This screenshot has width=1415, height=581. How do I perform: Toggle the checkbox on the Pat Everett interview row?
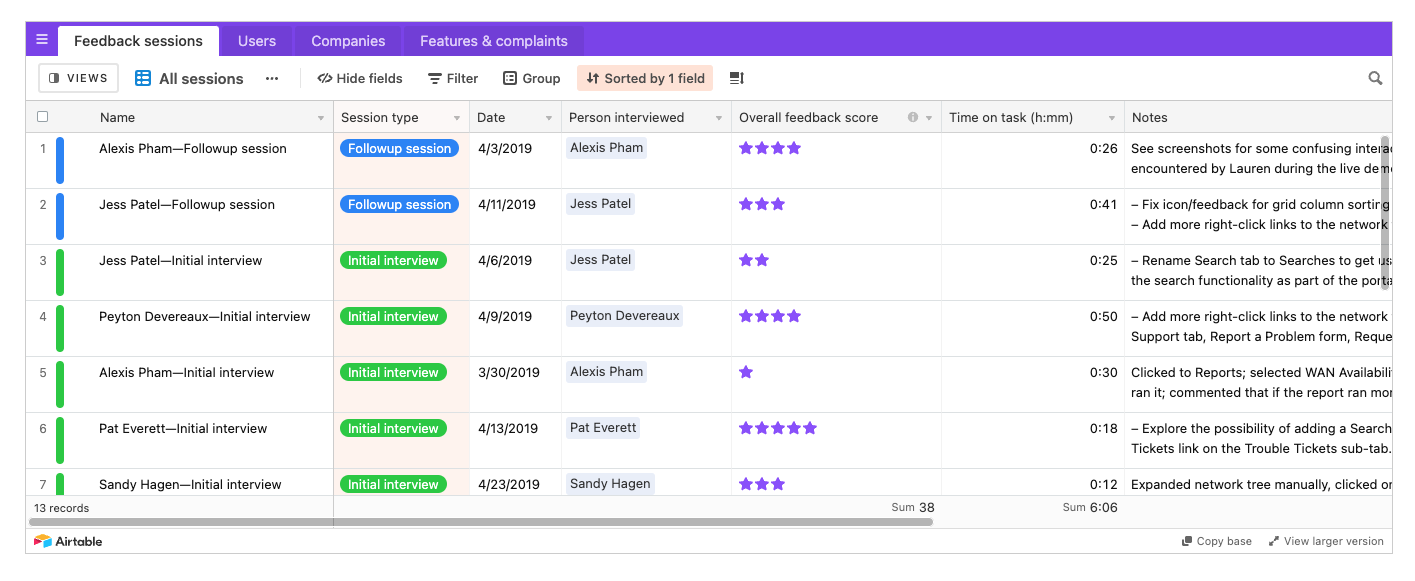click(42, 428)
